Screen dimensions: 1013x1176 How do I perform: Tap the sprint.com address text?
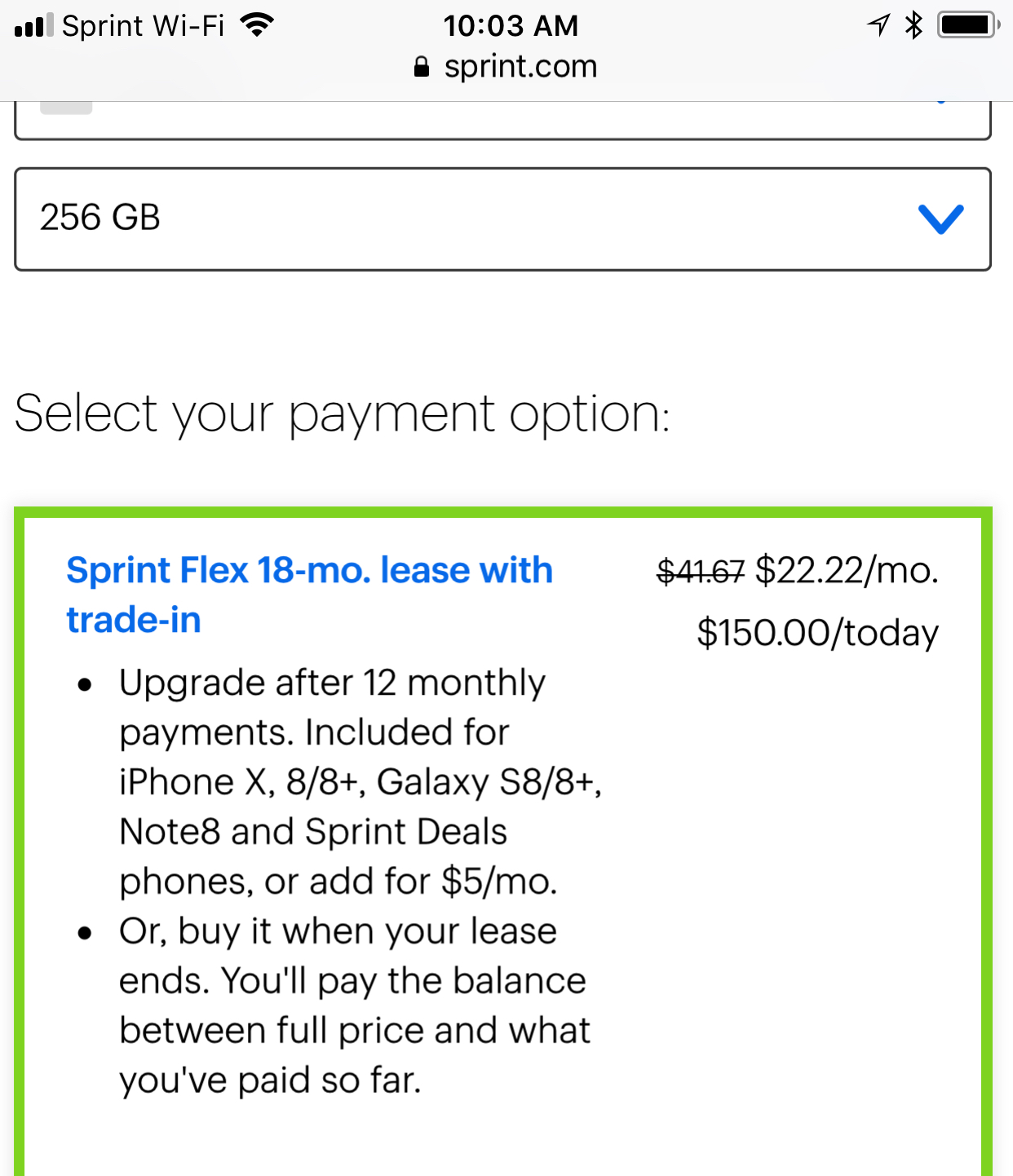[x=520, y=67]
